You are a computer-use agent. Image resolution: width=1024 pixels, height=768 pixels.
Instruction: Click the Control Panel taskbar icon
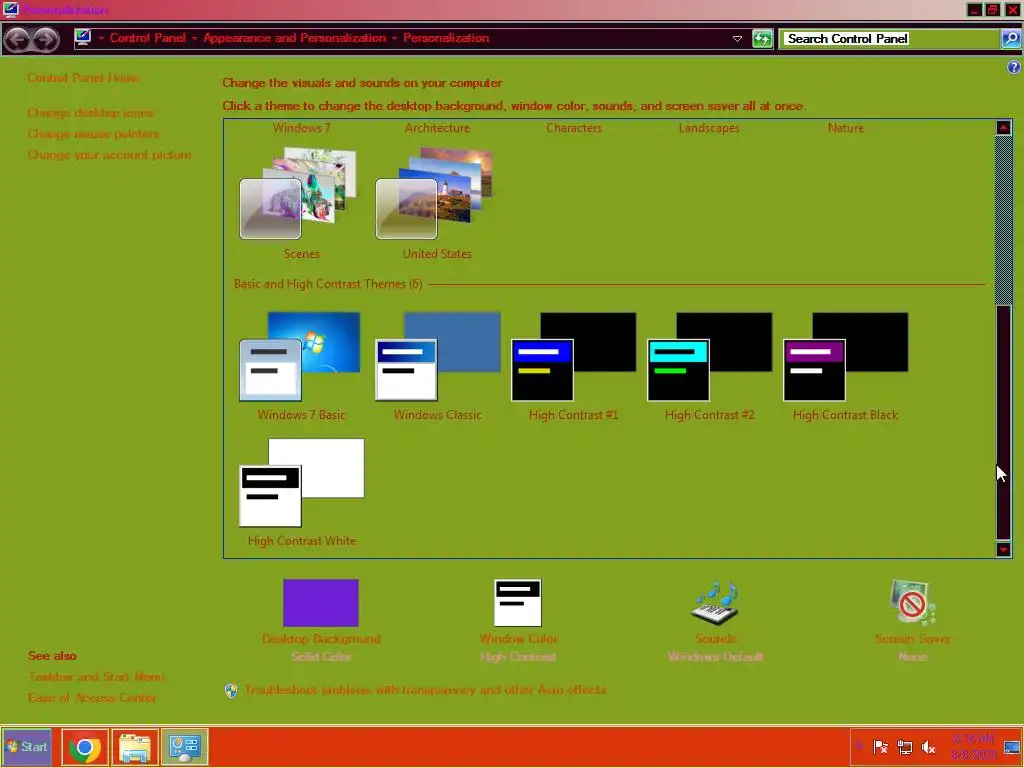[x=185, y=747]
